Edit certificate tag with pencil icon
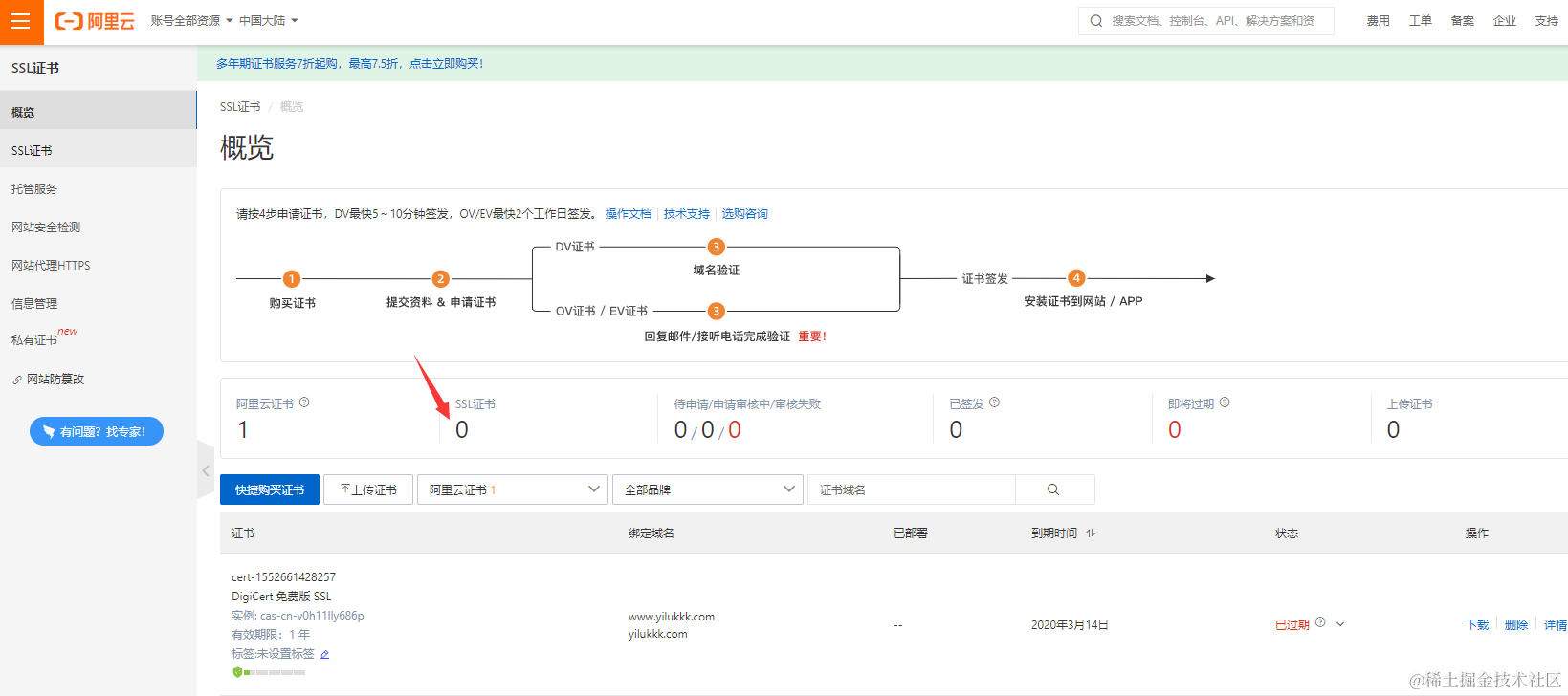1568x696 pixels. 325,654
